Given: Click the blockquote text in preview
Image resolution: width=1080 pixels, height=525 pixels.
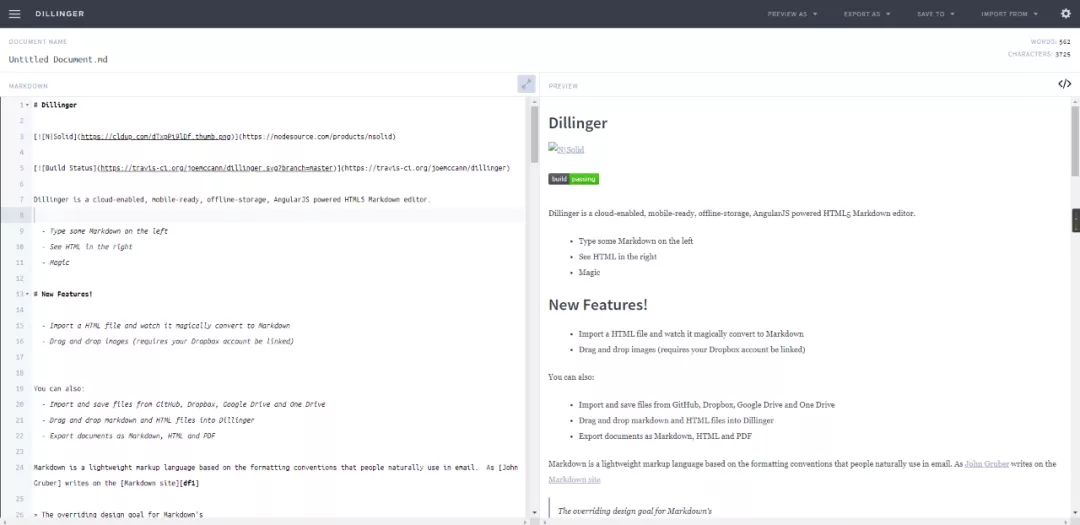Looking at the screenshot, I should pos(634,511).
